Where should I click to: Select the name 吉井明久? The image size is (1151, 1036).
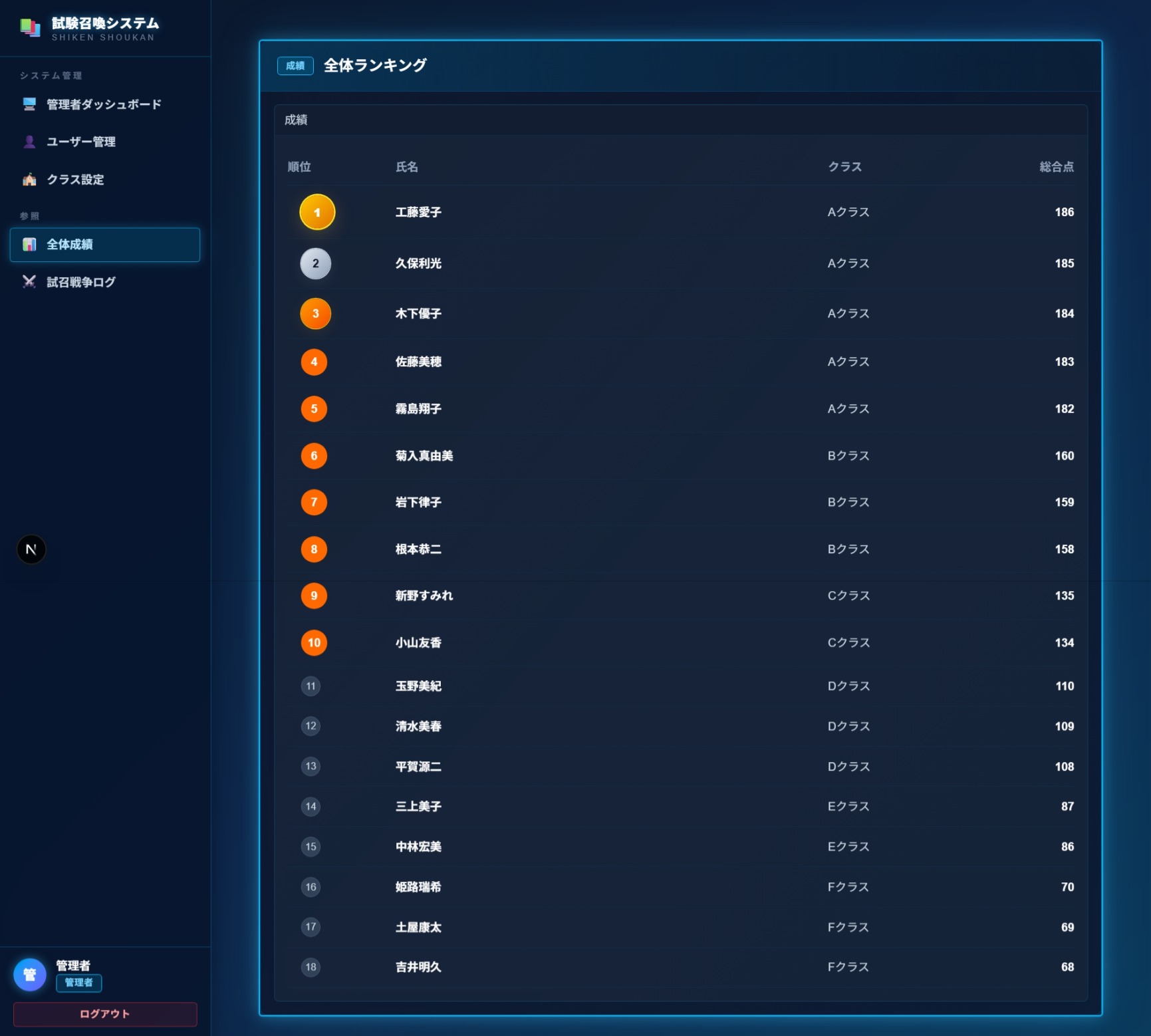coord(418,968)
